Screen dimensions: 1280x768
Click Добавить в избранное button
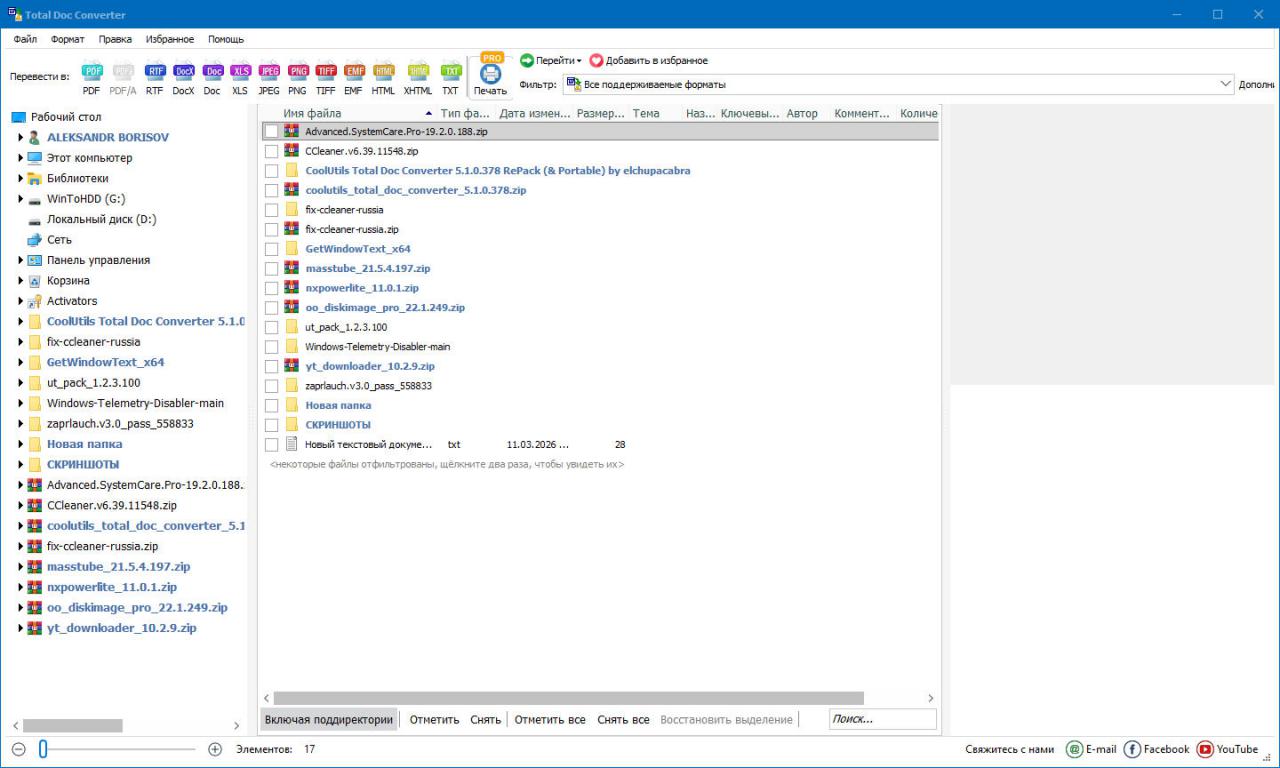coord(648,60)
